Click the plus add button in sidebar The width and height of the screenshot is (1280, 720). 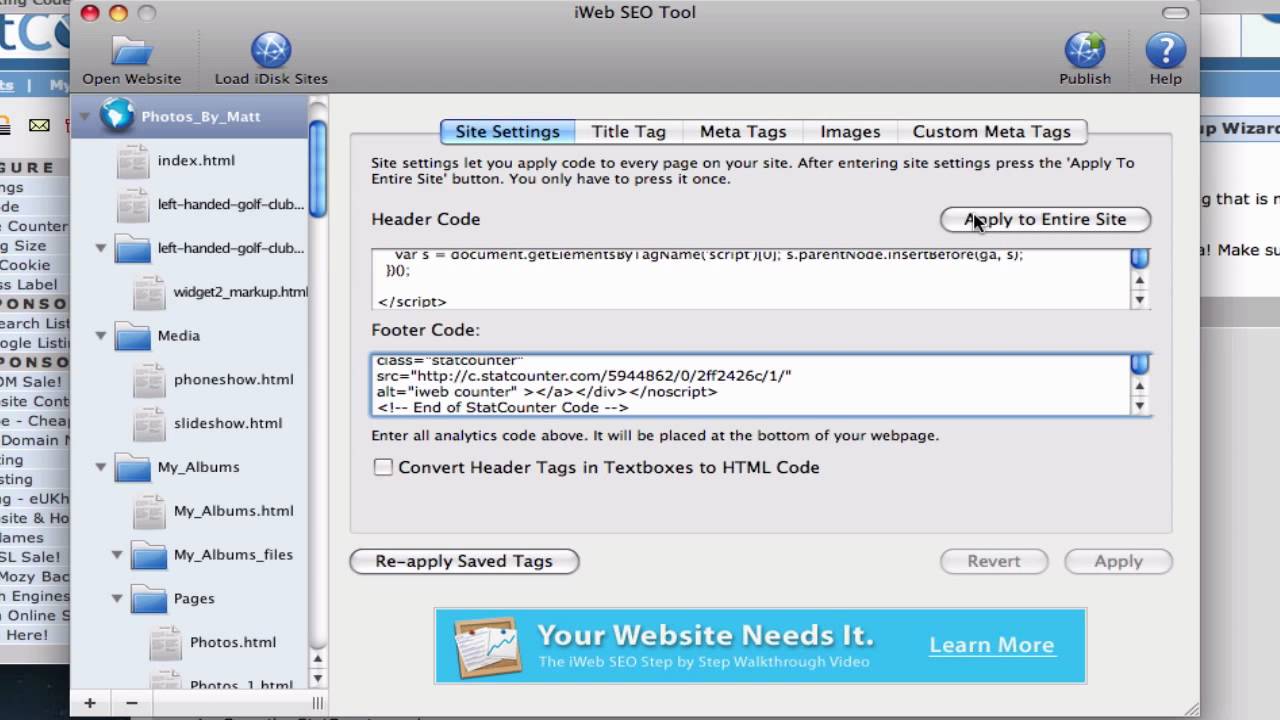90,703
